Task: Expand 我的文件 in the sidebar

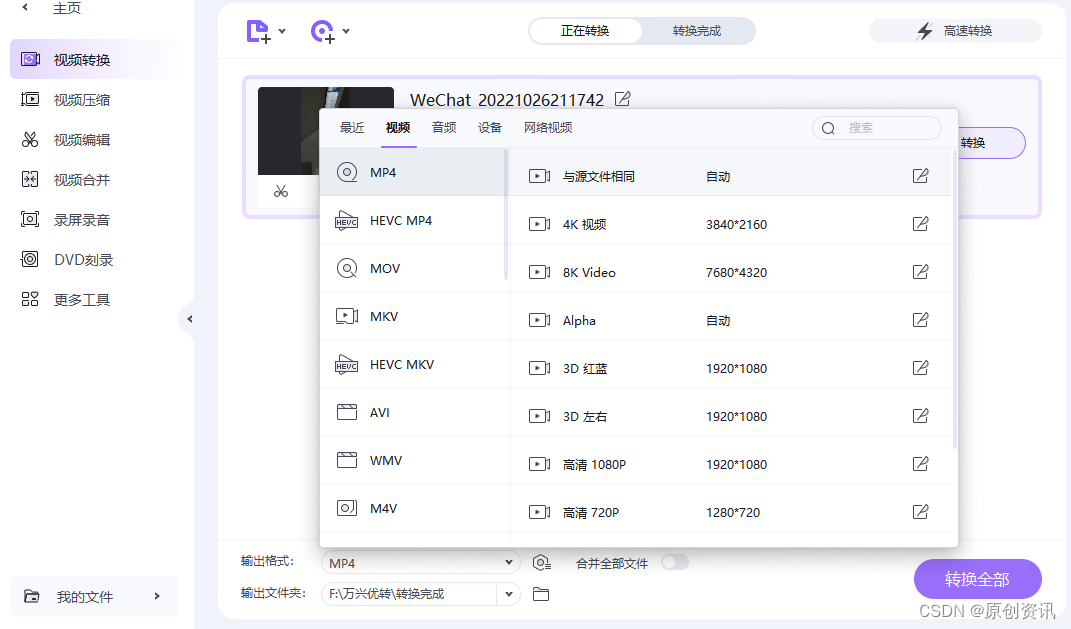Action: (94, 596)
